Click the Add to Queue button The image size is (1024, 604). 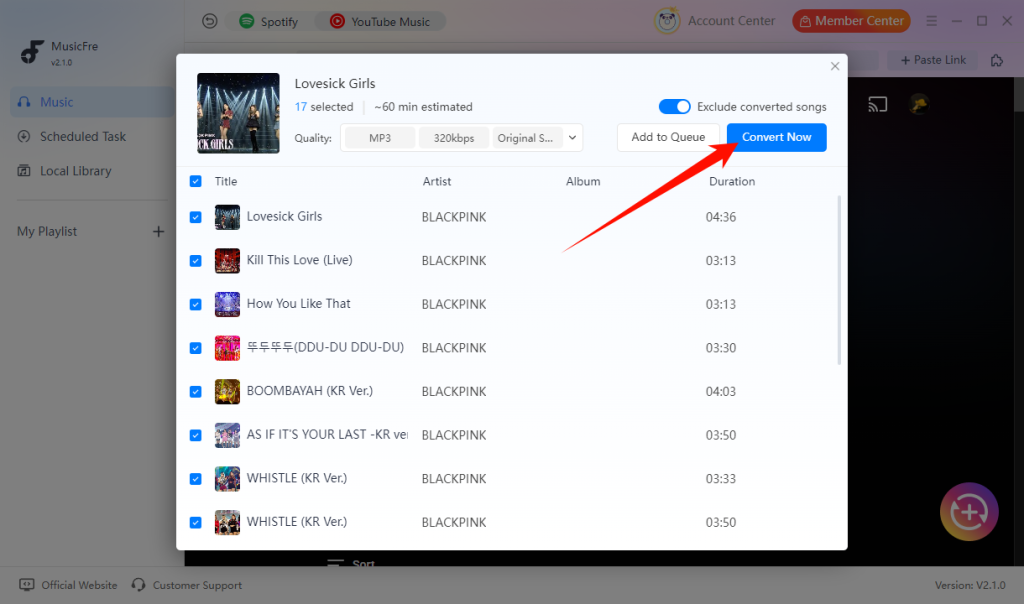pos(668,137)
